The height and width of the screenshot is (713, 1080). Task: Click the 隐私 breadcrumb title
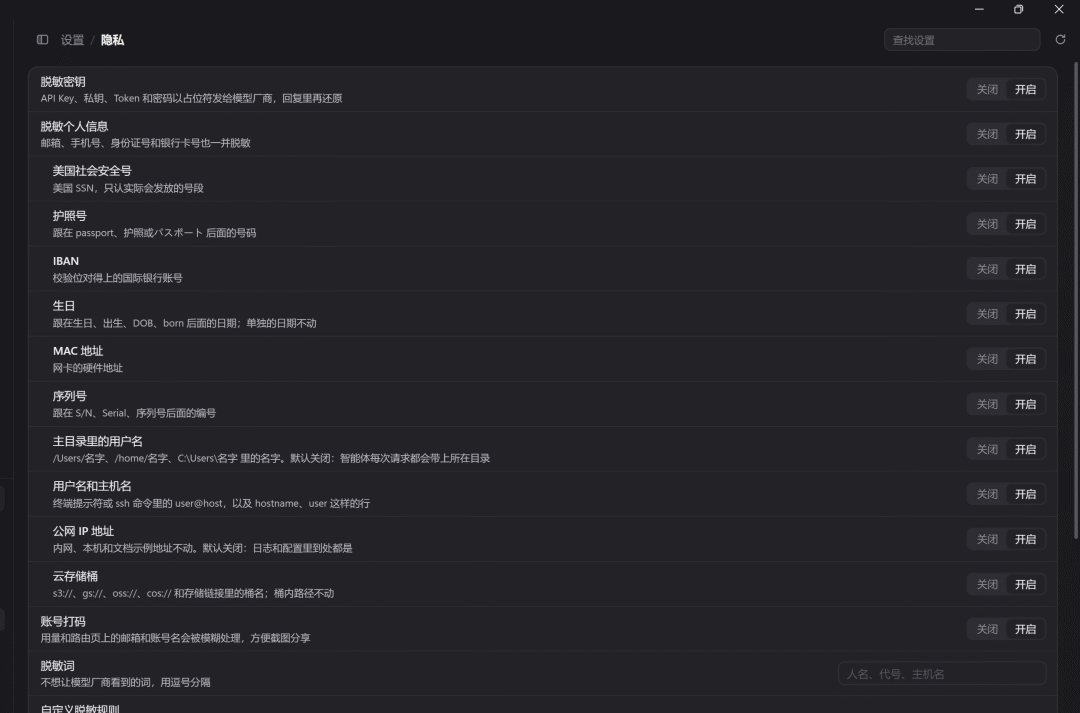[112, 40]
